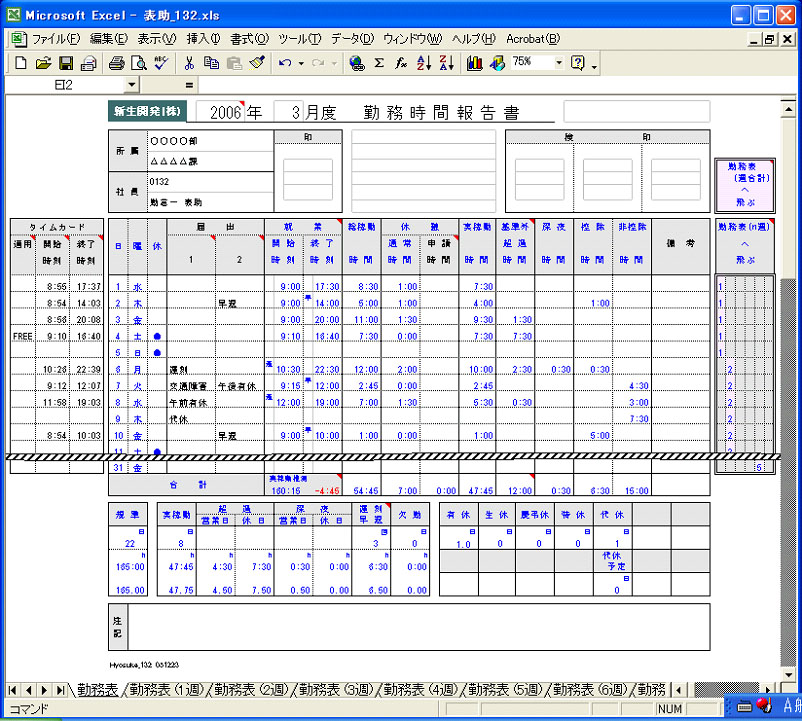Screen dimensions: 802x721
Task: Select the year cell showing 2006
Action: tap(221, 112)
